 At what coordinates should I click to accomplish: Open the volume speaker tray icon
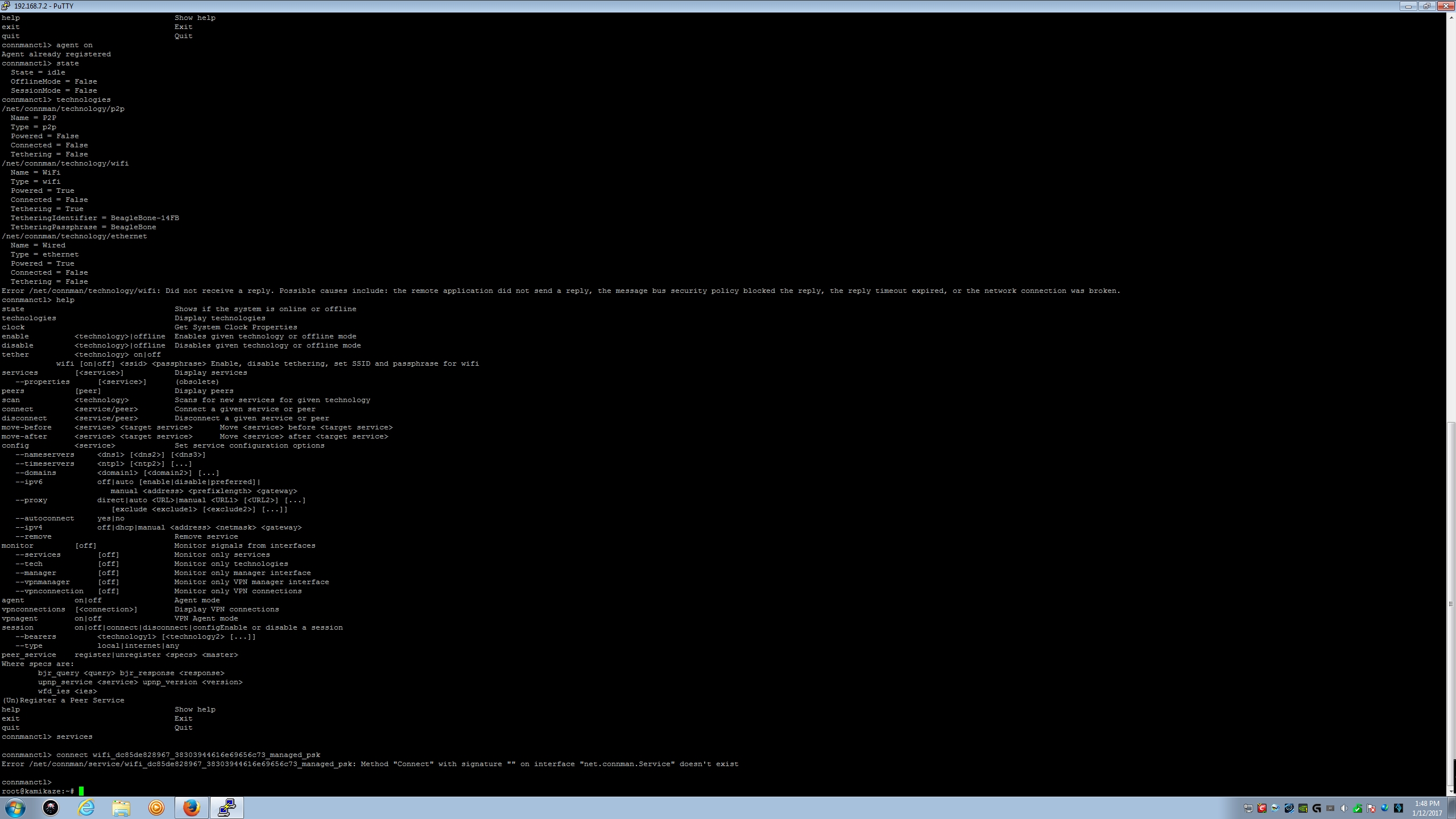coord(1344,808)
